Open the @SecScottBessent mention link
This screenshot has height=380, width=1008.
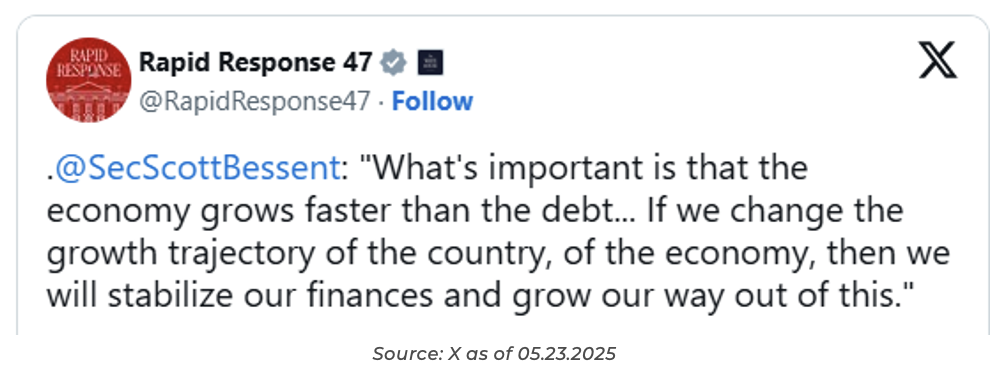pos(197,169)
